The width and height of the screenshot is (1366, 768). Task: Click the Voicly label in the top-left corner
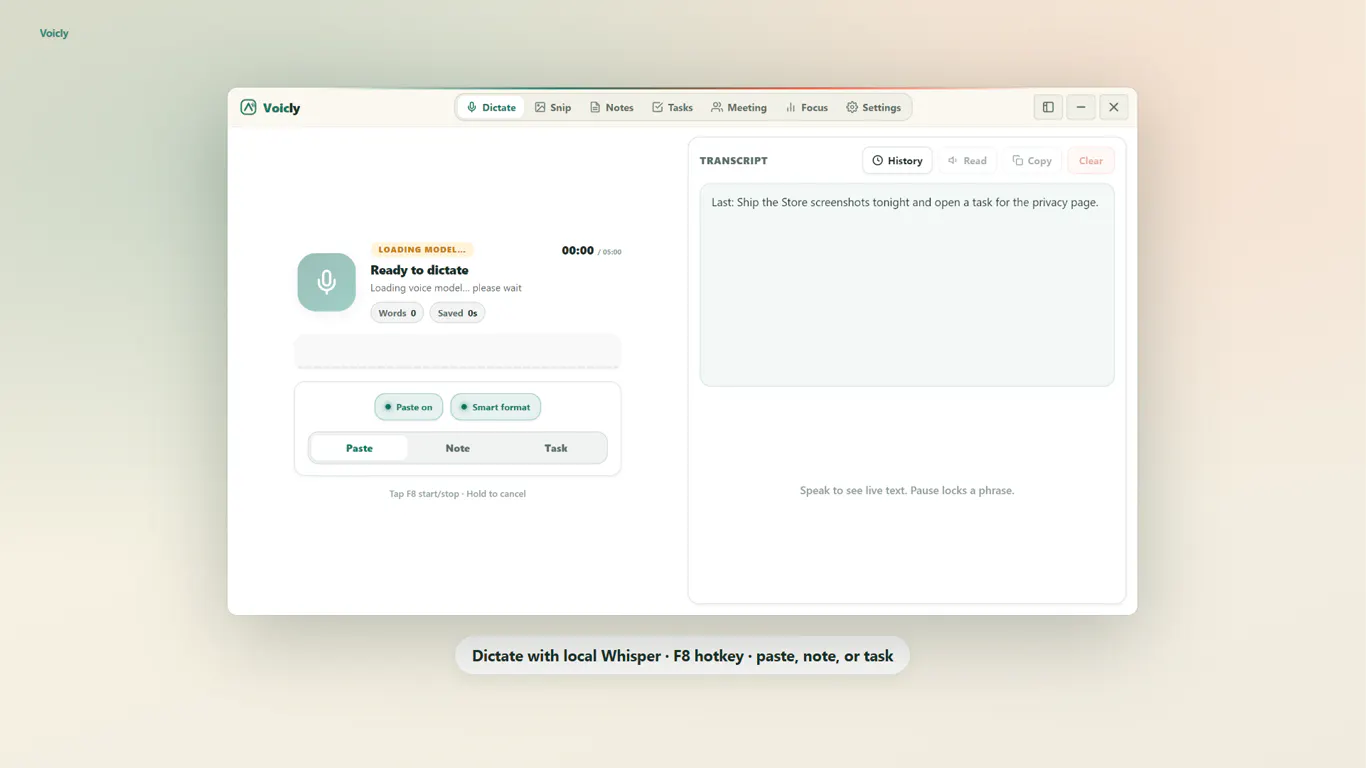point(54,33)
